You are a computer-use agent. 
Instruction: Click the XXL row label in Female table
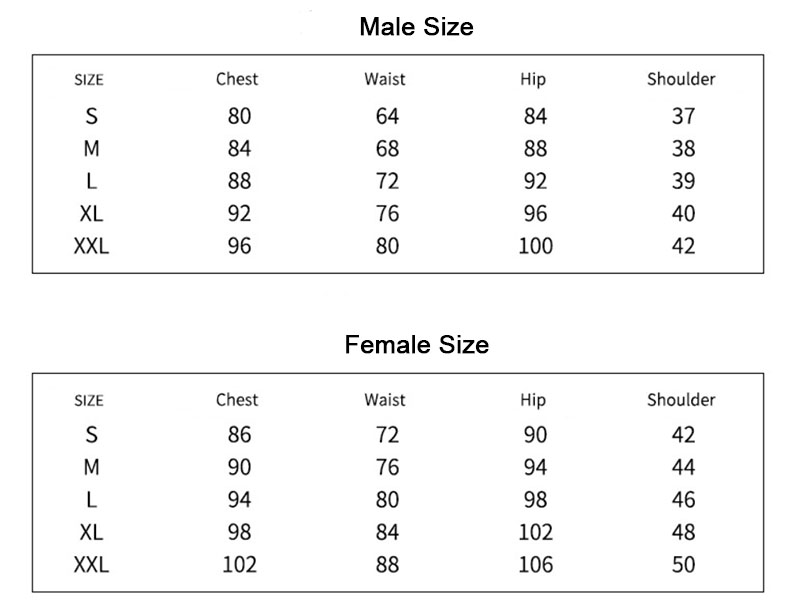tap(91, 565)
